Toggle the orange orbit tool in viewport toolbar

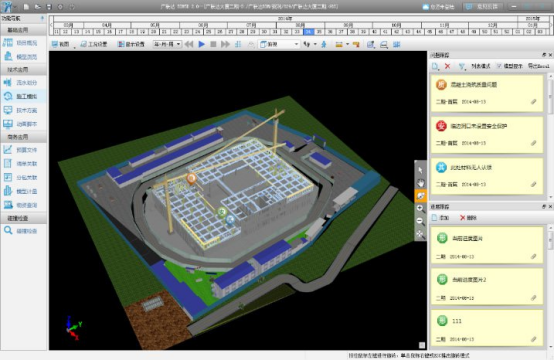420,196
